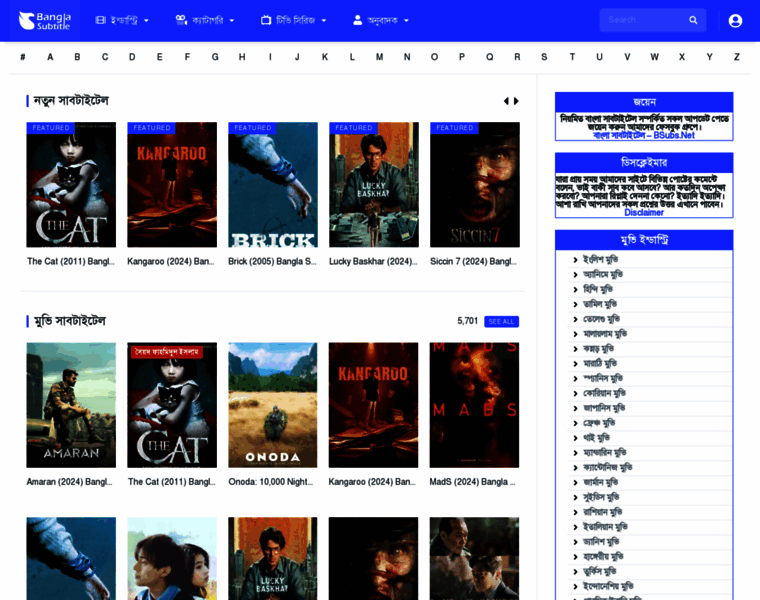The image size is (760, 600).
Task: Open the Amaran movie poster
Action: 71,405
